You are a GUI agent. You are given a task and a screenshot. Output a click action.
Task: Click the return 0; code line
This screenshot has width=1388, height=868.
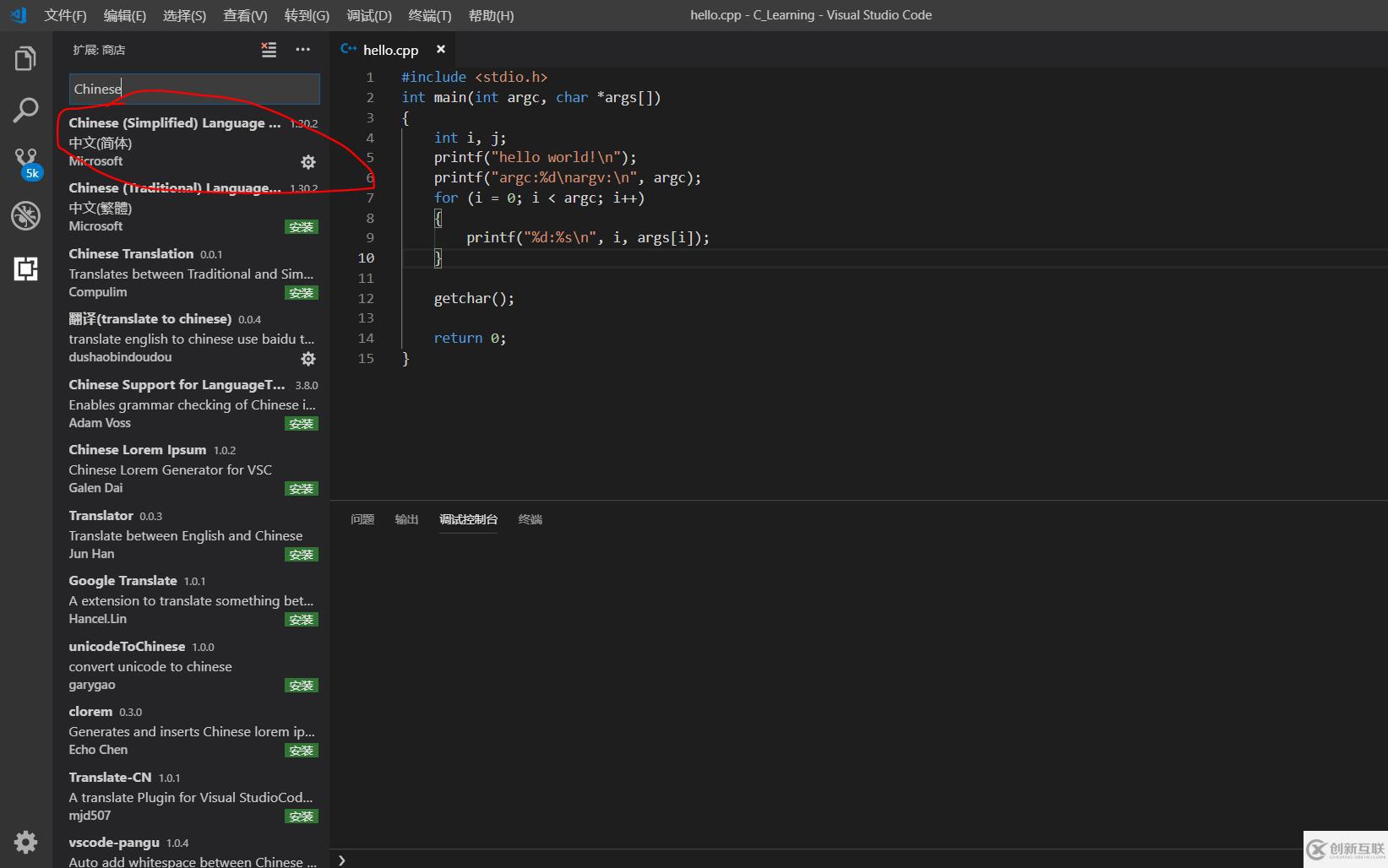pos(470,338)
